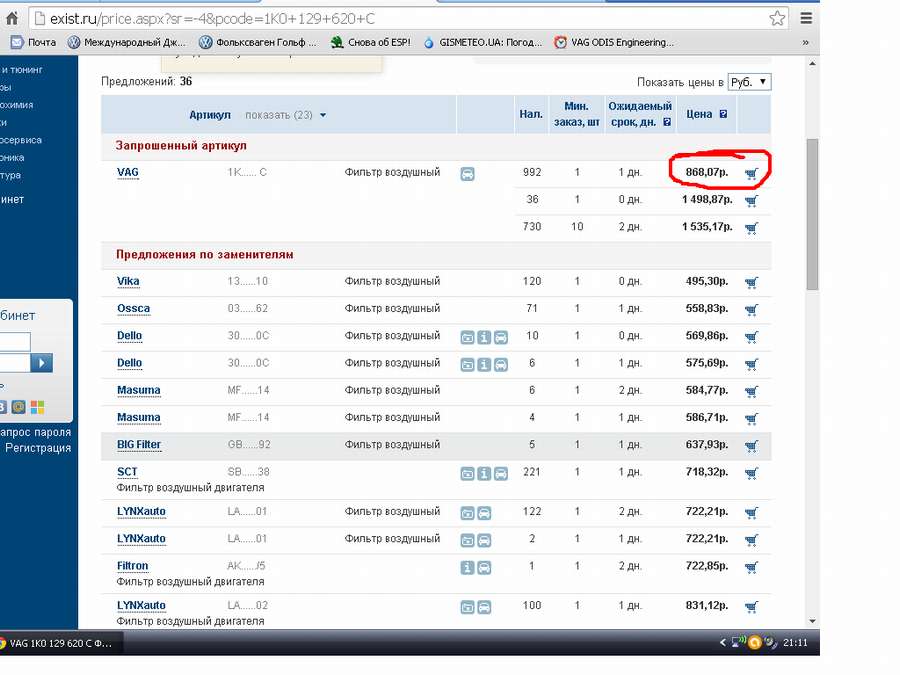The height and width of the screenshot is (675, 900).
Task: Add the Masuma 586,71р. filter to cart
Action: 751,418
